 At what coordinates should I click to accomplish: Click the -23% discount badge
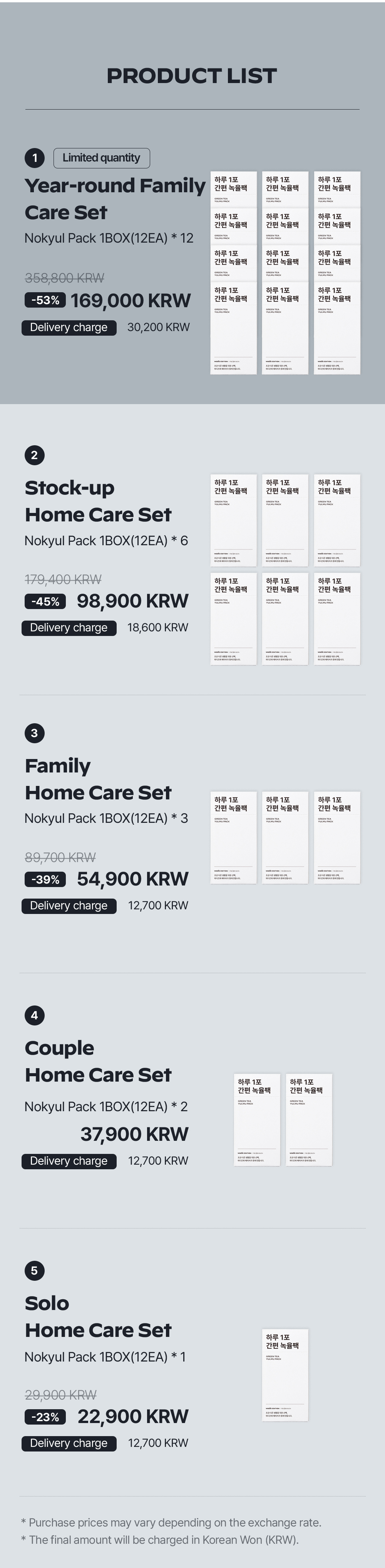tap(46, 1417)
